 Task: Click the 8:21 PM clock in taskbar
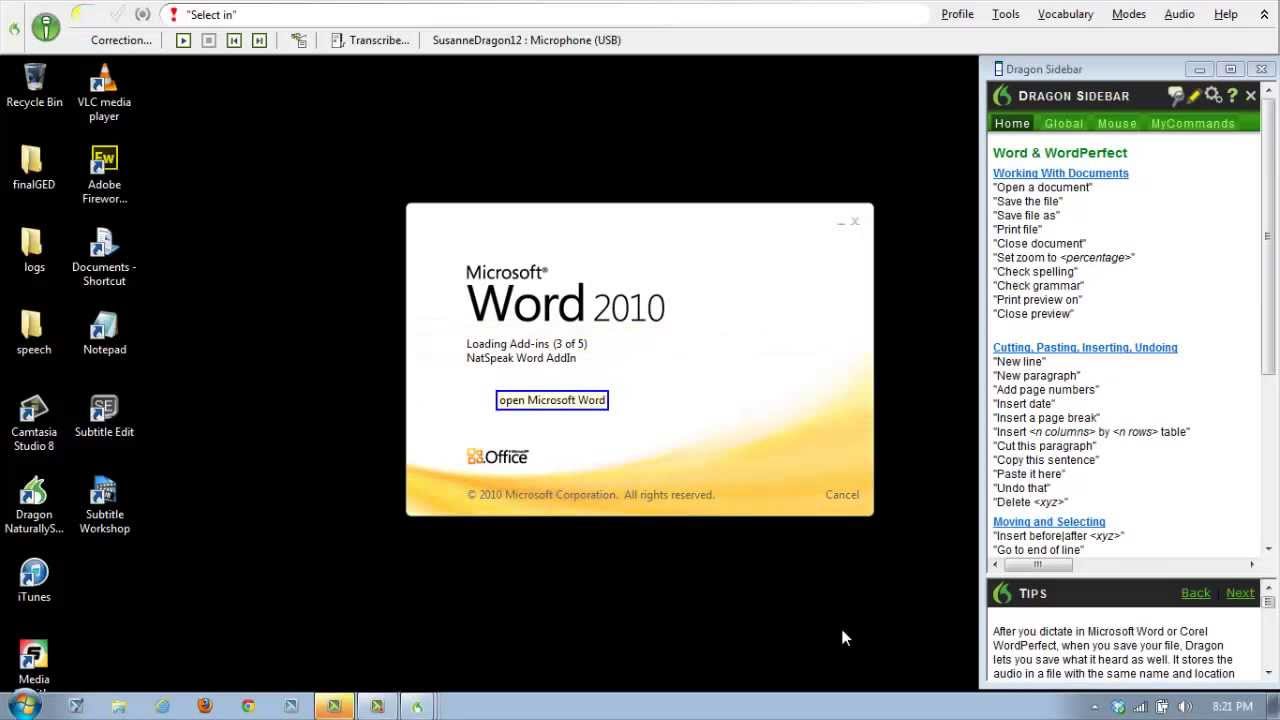(x=1232, y=706)
